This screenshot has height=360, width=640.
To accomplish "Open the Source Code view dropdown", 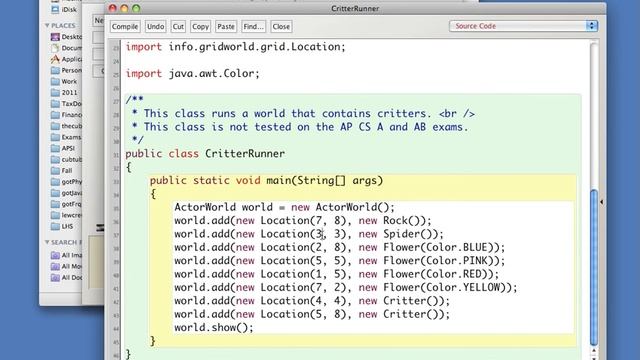I will 523,26.
